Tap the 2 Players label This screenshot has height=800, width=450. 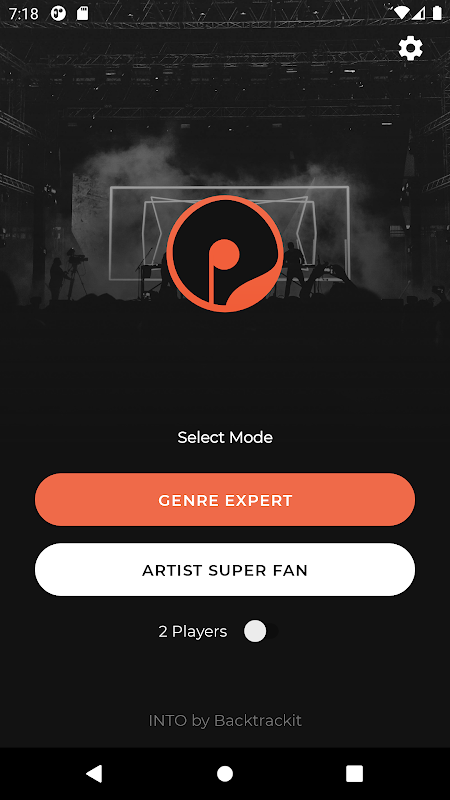click(193, 632)
